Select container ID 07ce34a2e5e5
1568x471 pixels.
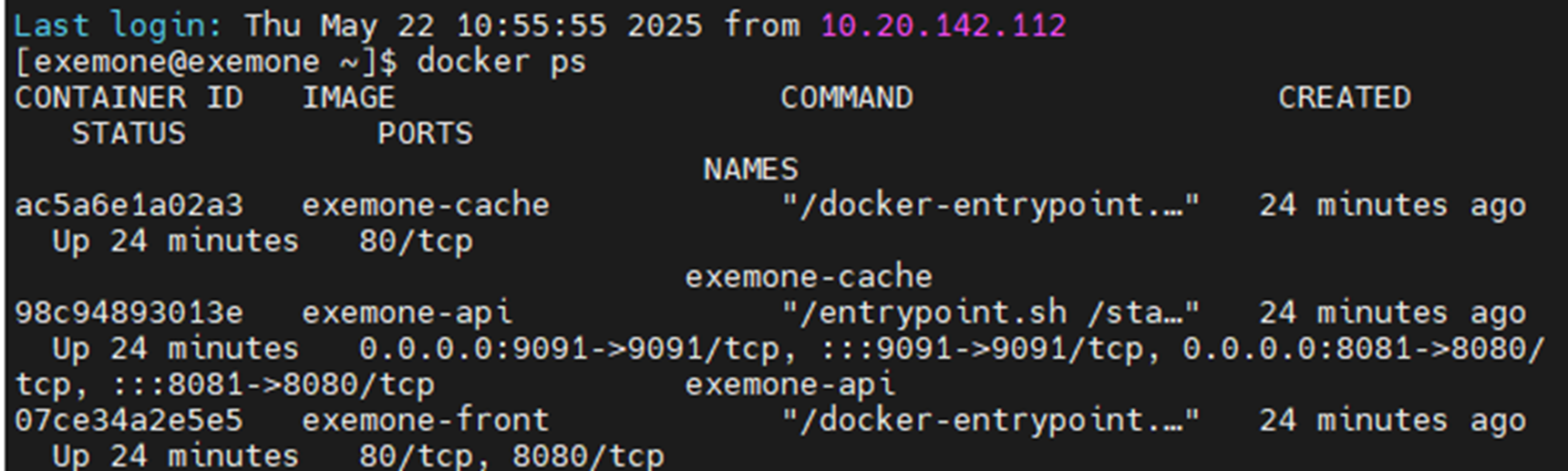pos(129,420)
